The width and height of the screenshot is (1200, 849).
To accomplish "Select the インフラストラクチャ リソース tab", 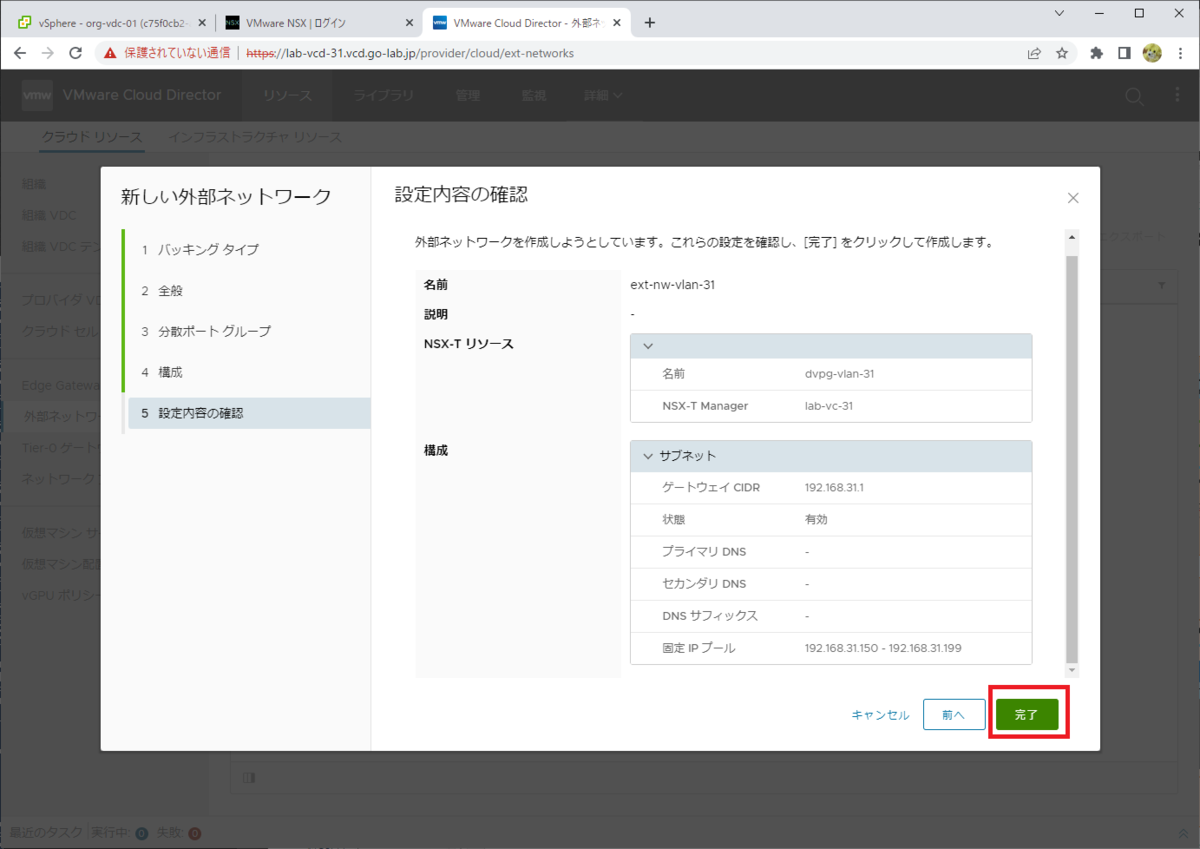I will tap(255, 137).
